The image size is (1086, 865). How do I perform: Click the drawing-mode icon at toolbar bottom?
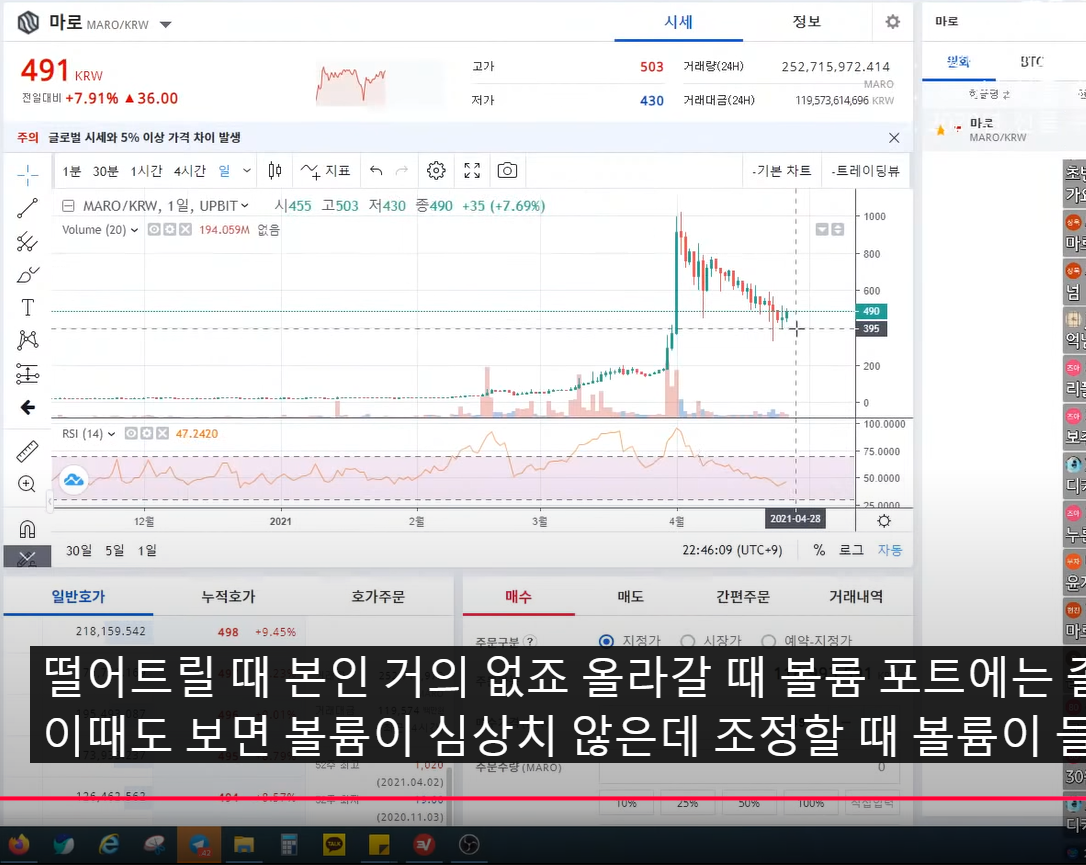click(27, 557)
